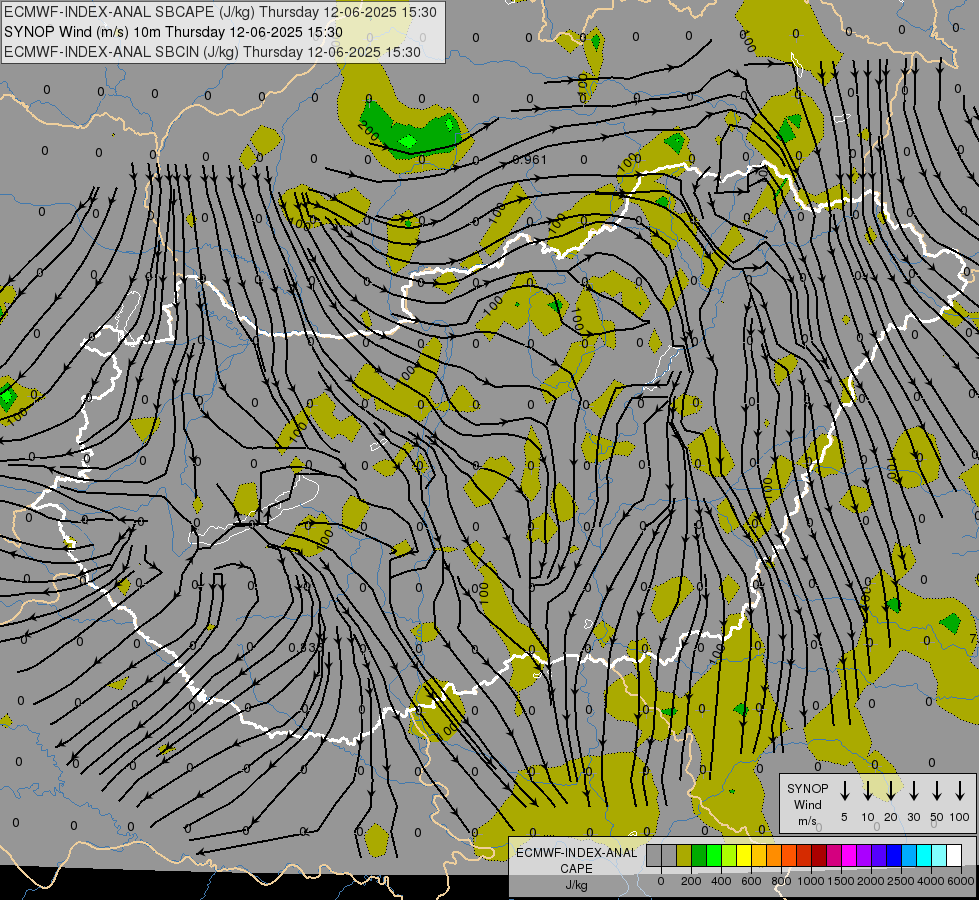Click the '200' contour label near green area

point(368,131)
